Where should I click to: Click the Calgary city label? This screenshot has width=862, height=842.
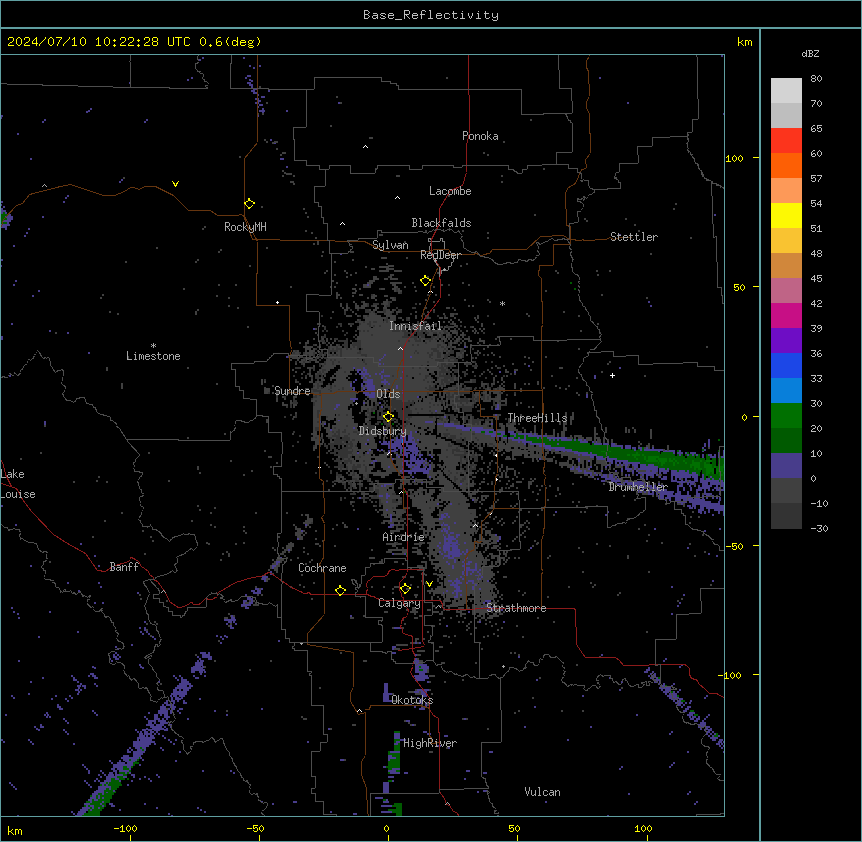399,603
